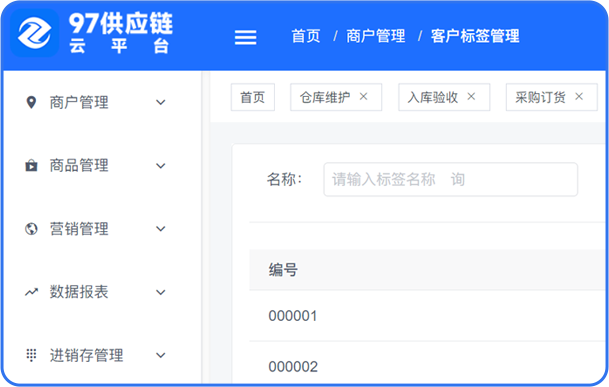Click 客户标签管理 in the breadcrumb
The height and width of the screenshot is (387, 609).
point(475,36)
